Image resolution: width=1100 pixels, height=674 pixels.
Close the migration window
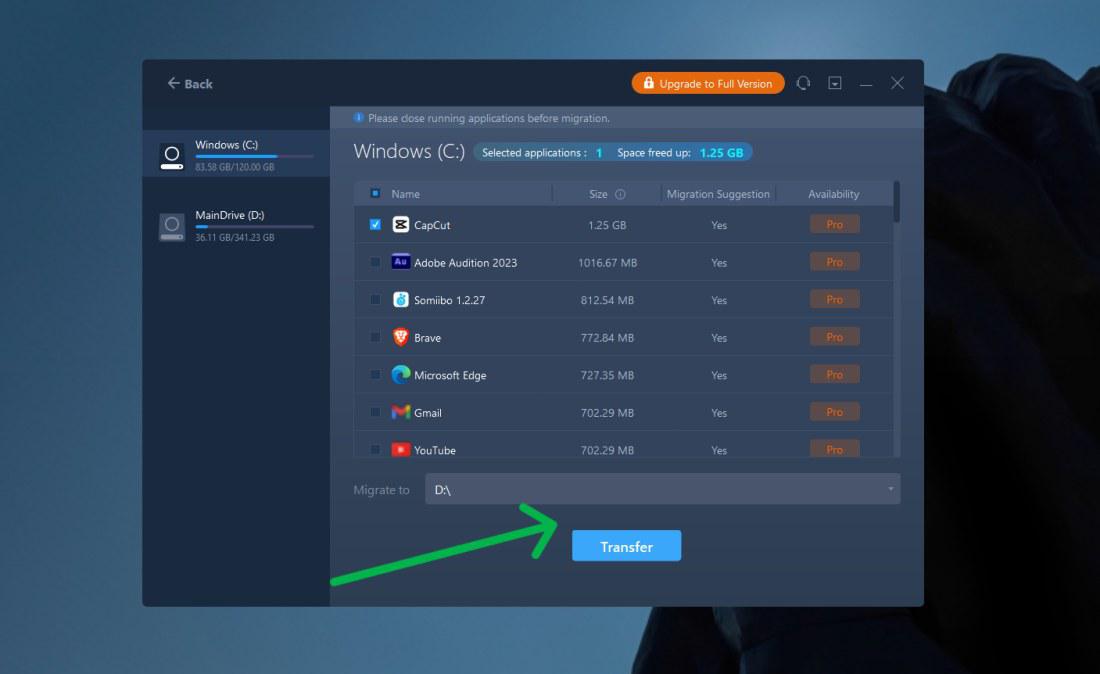pos(897,83)
